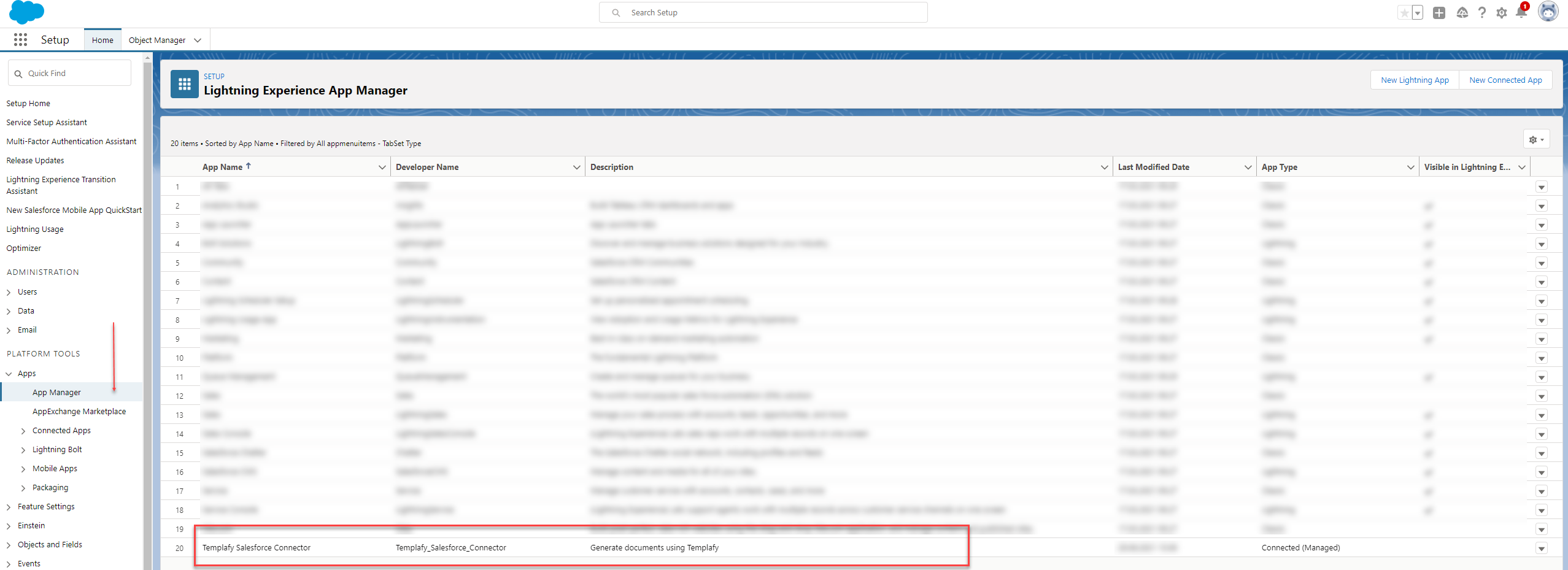Expand the Packaging node
1568x570 pixels.
click(x=23, y=488)
